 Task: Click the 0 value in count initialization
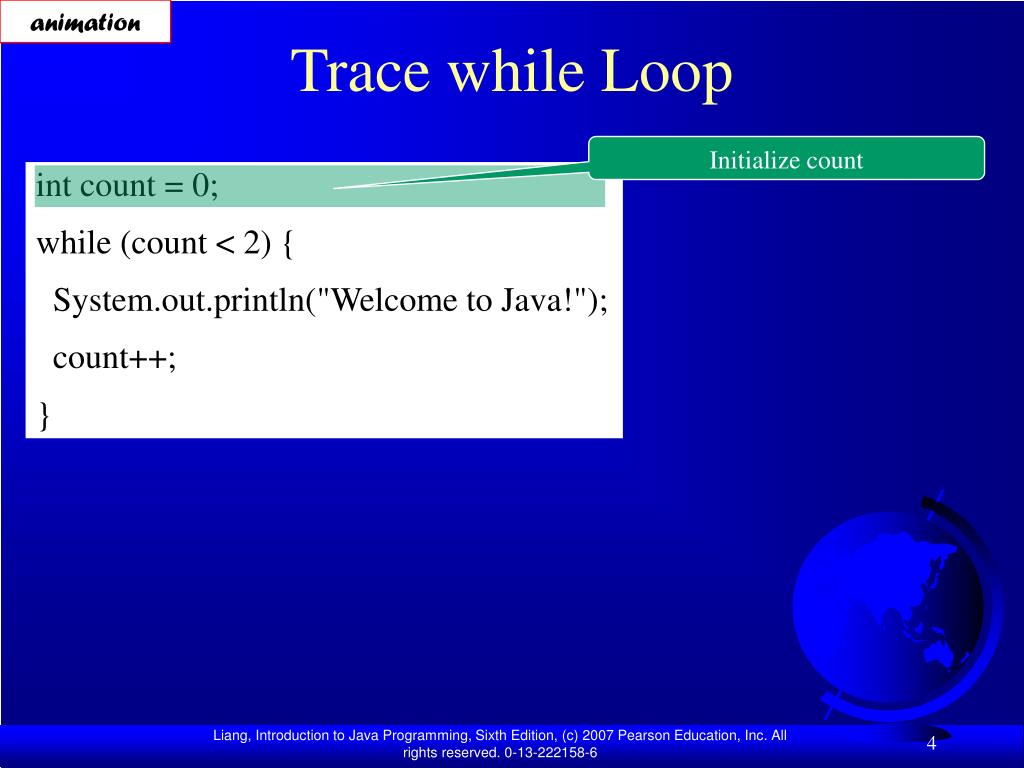click(x=199, y=186)
